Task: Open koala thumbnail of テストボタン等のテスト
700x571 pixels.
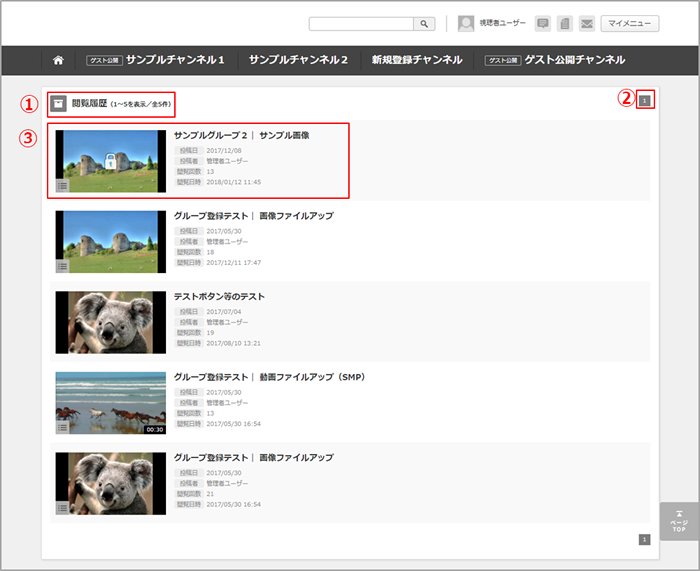Action: [x=111, y=322]
